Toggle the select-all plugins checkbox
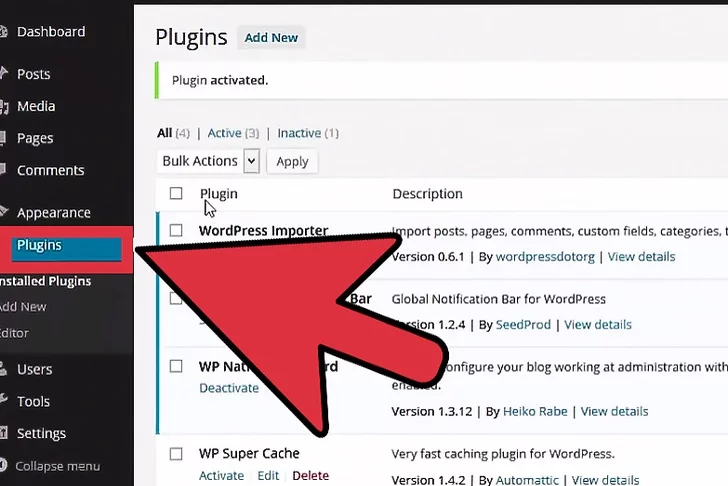 tap(176, 194)
